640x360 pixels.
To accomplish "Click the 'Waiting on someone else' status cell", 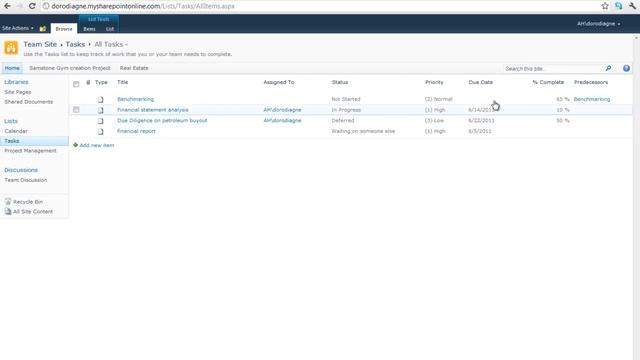I will pos(363,131).
